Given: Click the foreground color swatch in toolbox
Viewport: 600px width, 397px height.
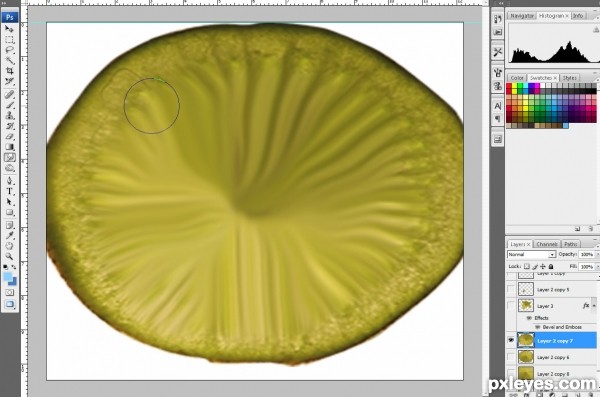Looking at the screenshot, I should [x=8, y=277].
